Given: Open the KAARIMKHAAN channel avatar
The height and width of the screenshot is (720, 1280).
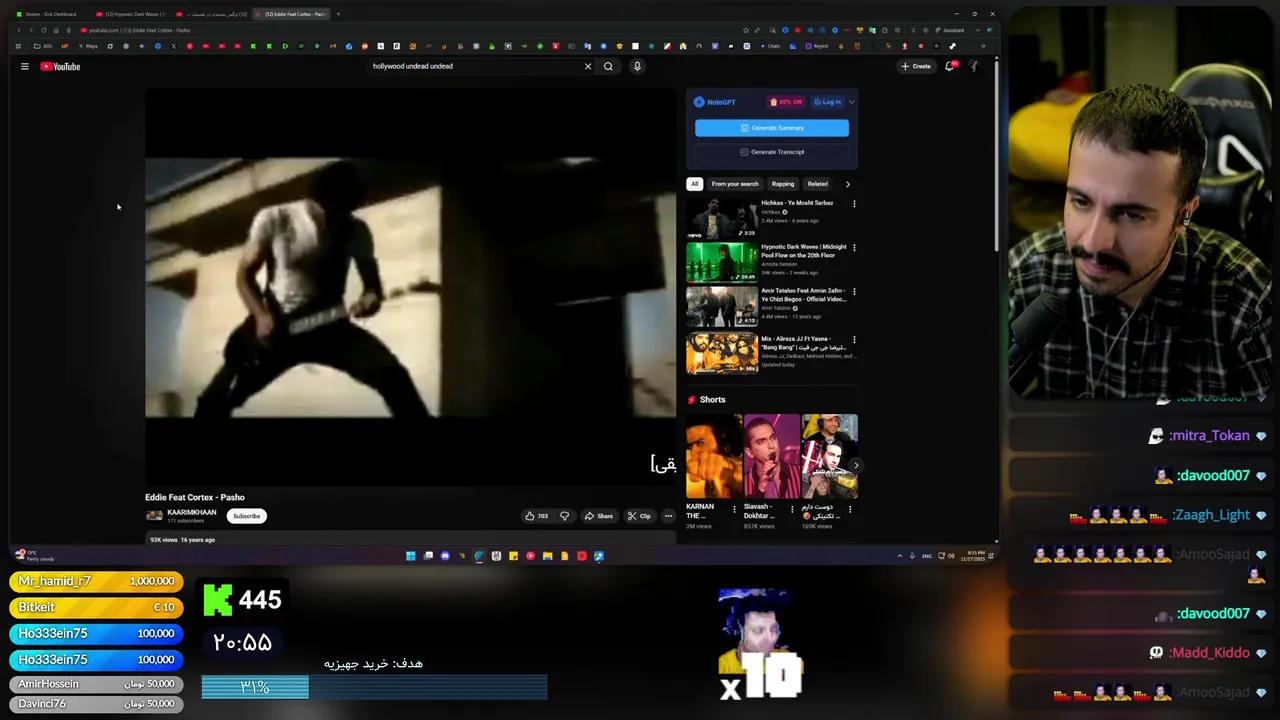Looking at the screenshot, I should click(154, 516).
